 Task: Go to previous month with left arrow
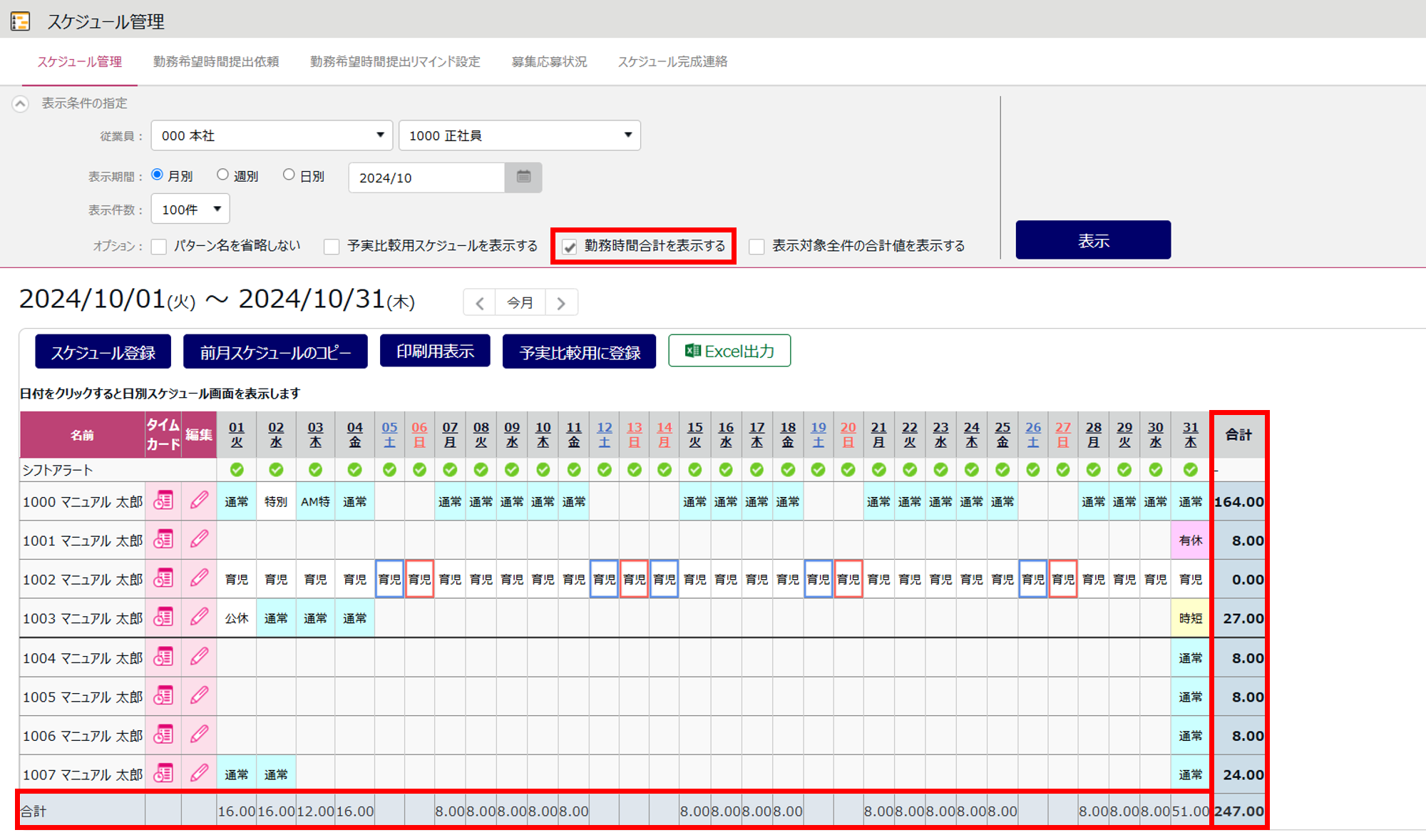pyautogui.click(x=480, y=303)
